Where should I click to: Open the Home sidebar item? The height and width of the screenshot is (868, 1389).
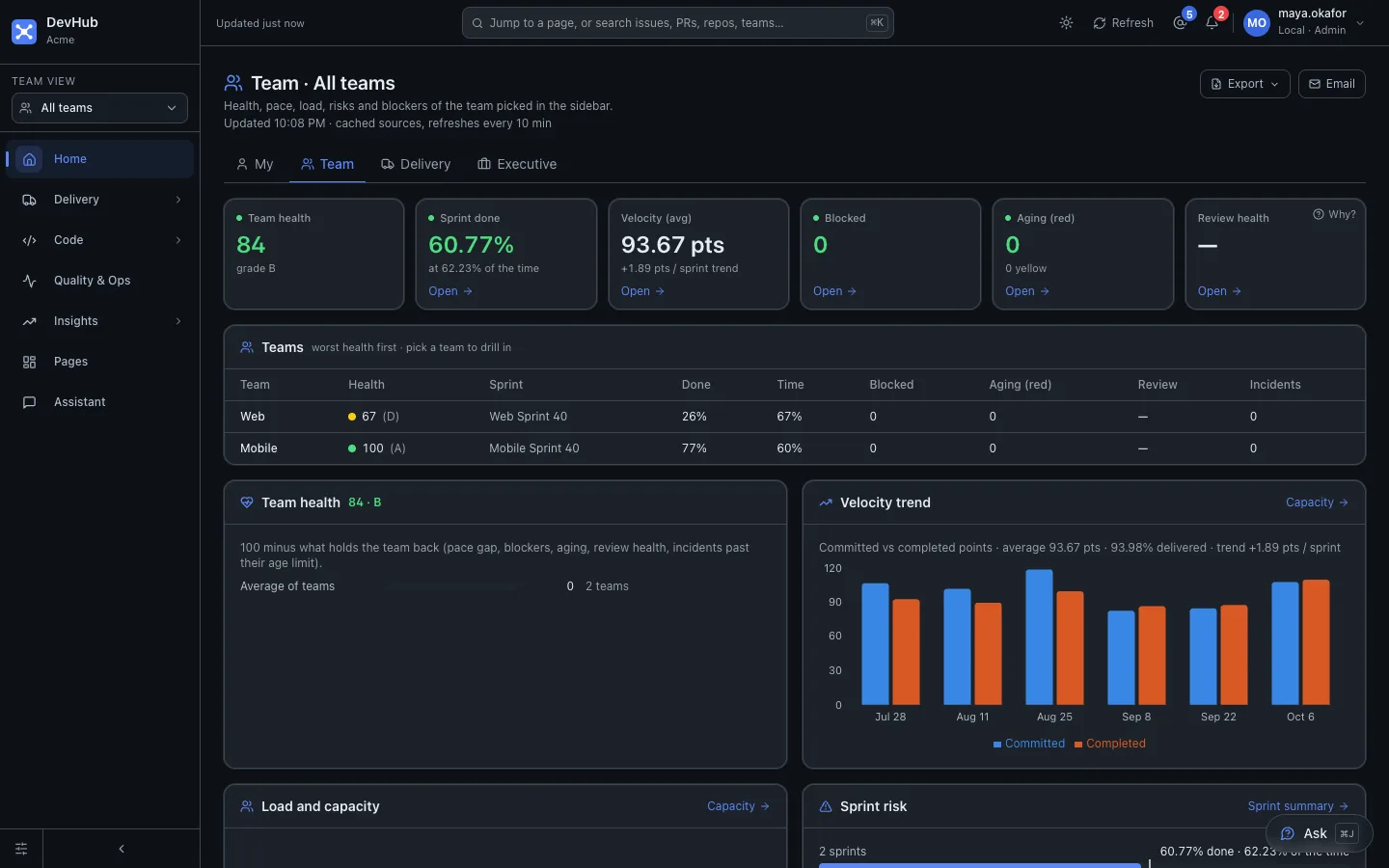(100, 159)
